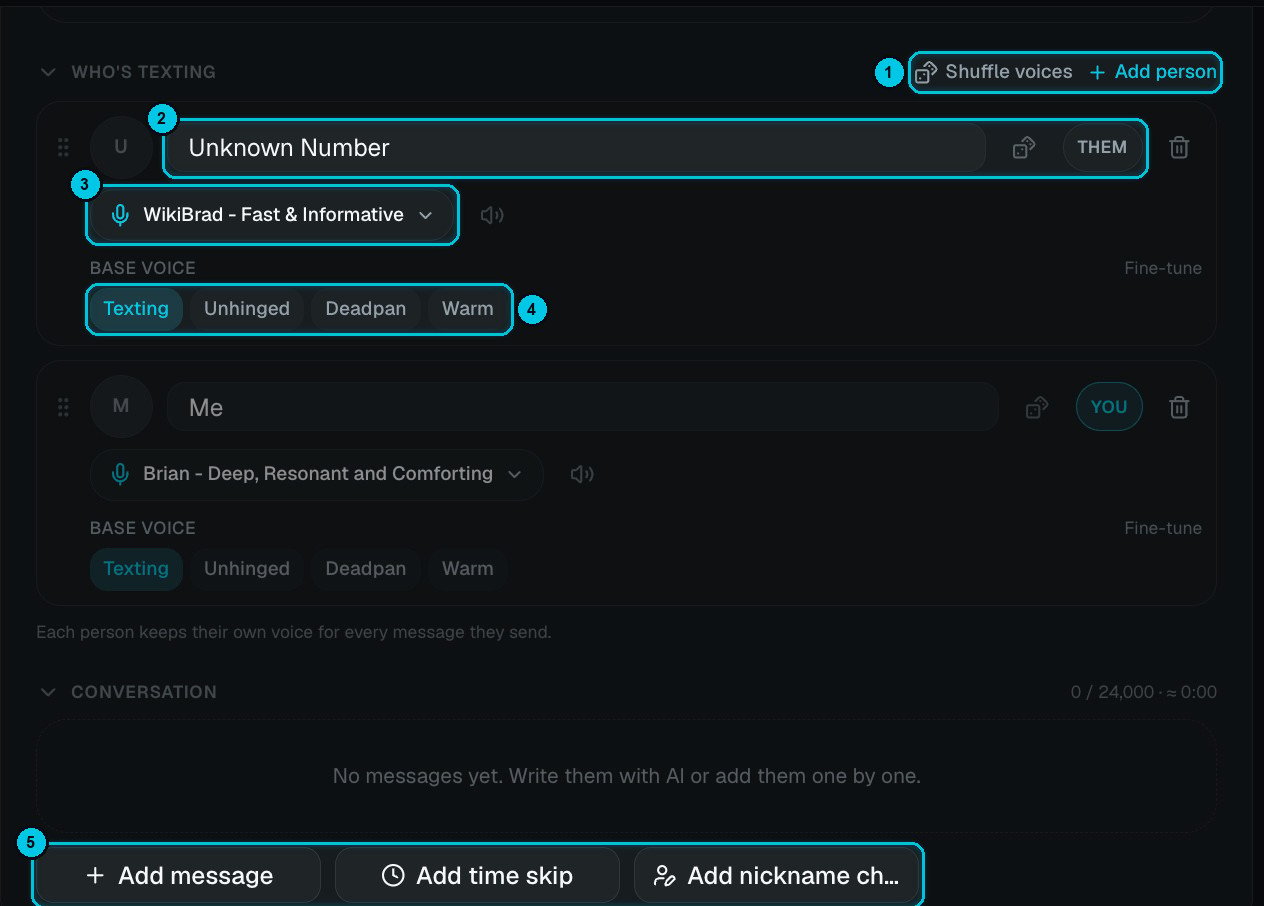The image size is (1264, 906).
Task: Grab the drag handle of Unknown Number row
Action: (63, 147)
